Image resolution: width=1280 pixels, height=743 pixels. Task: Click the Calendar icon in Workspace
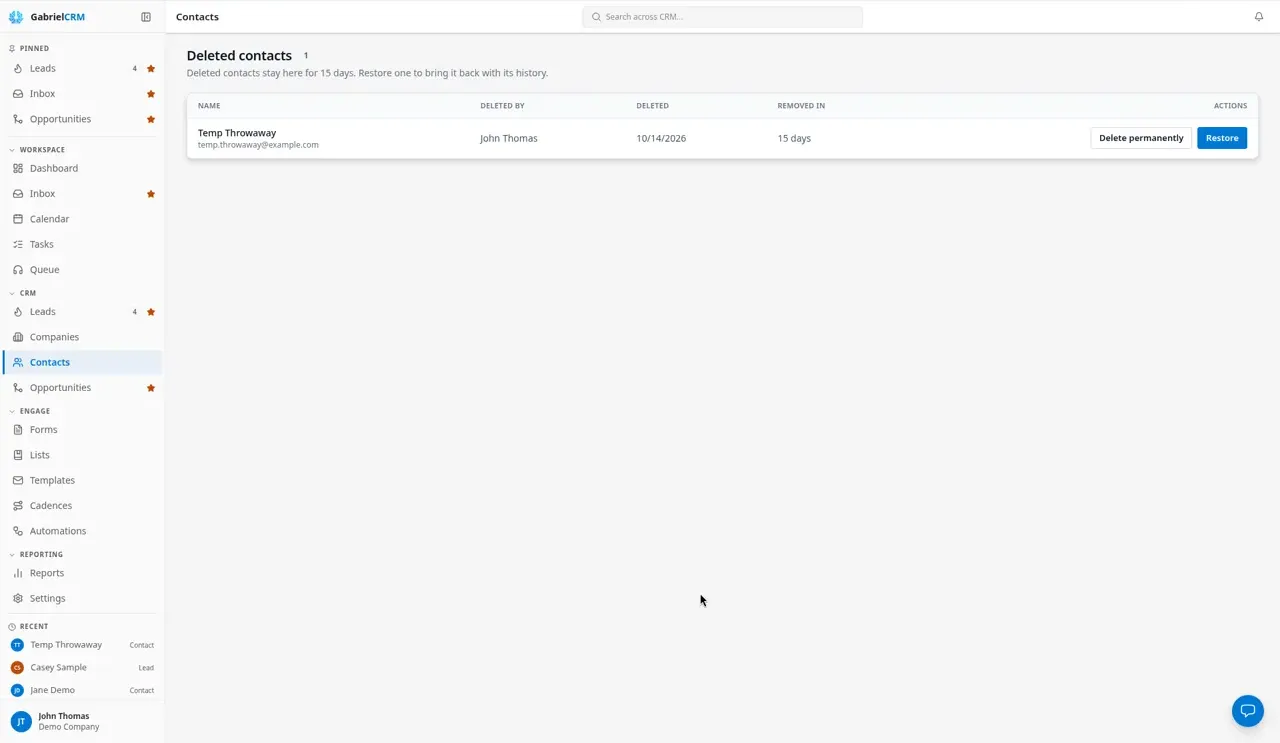click(18, 219)
